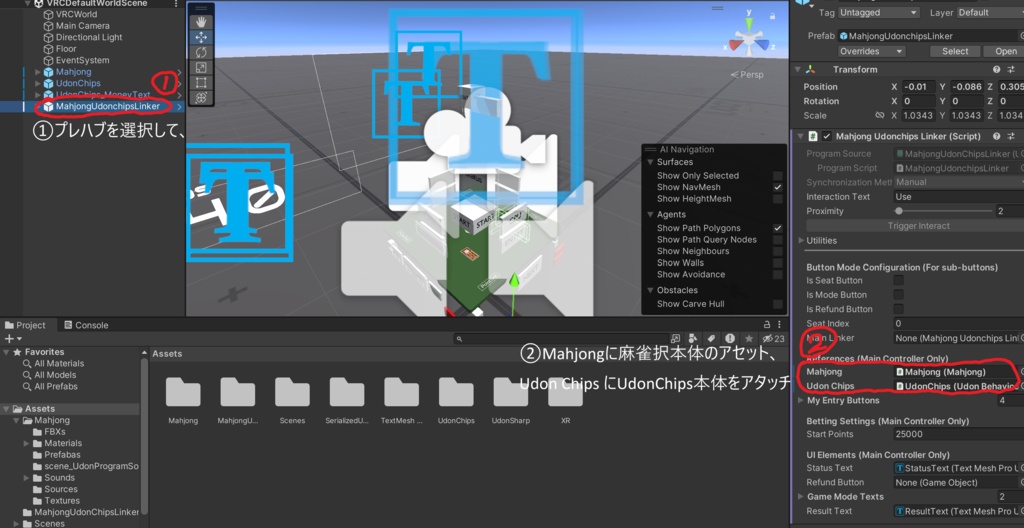Click the Start Points field showing 25000

[x=959, y=434]
